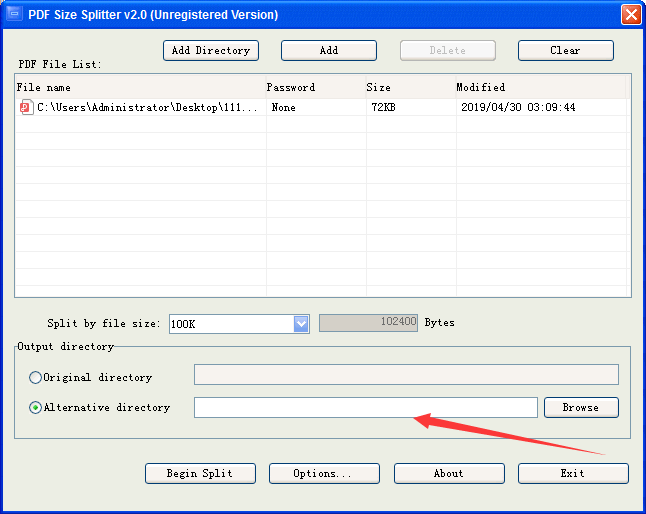Click the Modified column header

pos(541,87)
